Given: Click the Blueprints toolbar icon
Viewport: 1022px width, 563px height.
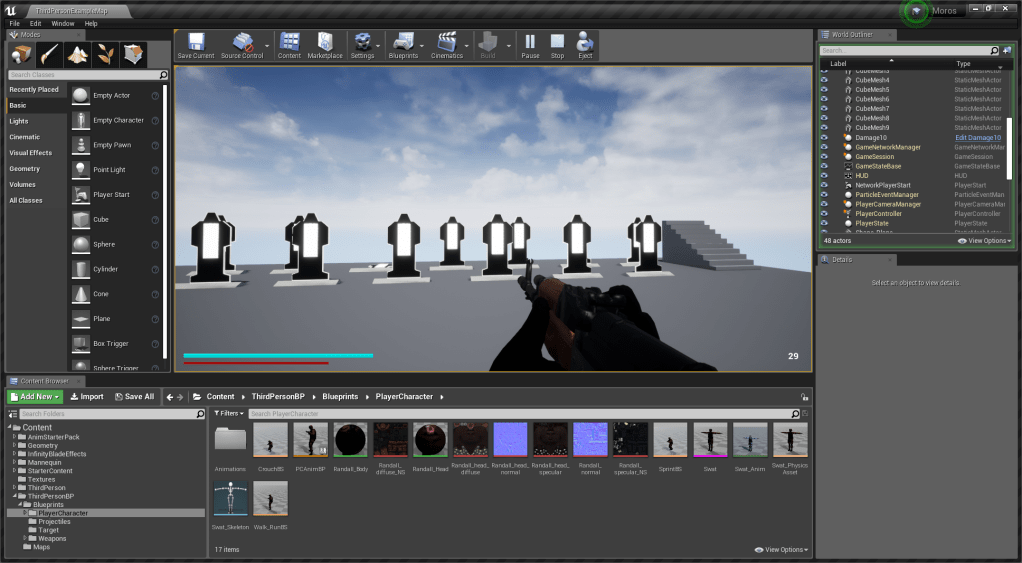Looking at the screenshot, I should click(402, 42).
